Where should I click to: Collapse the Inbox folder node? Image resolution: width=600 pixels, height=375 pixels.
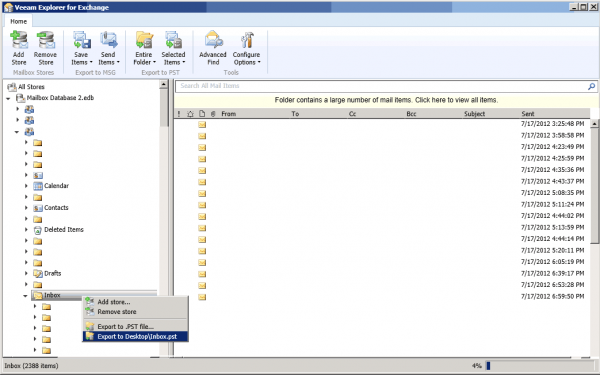coord(25,296)
